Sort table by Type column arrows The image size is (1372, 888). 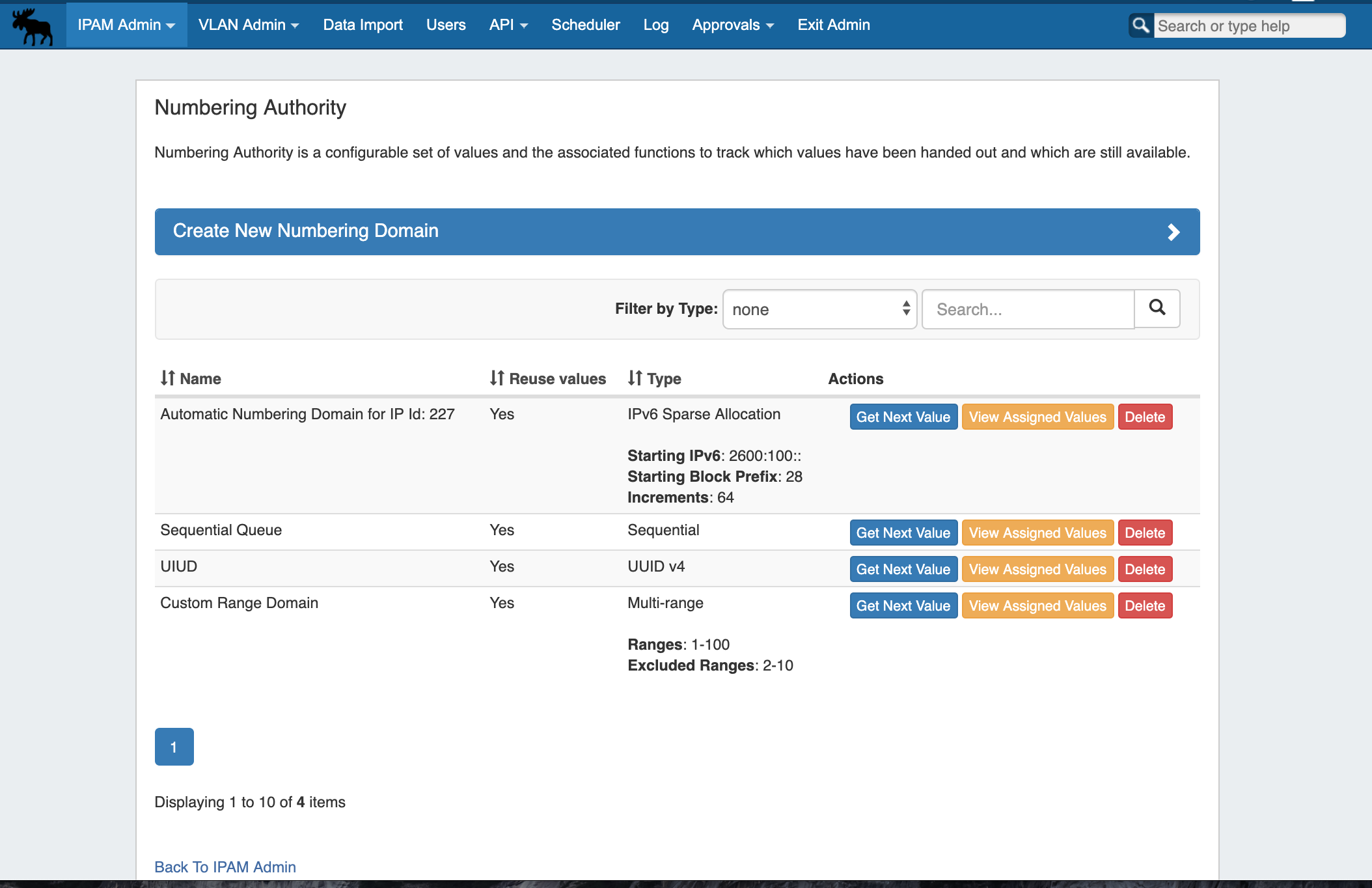[x=635, y=378]
